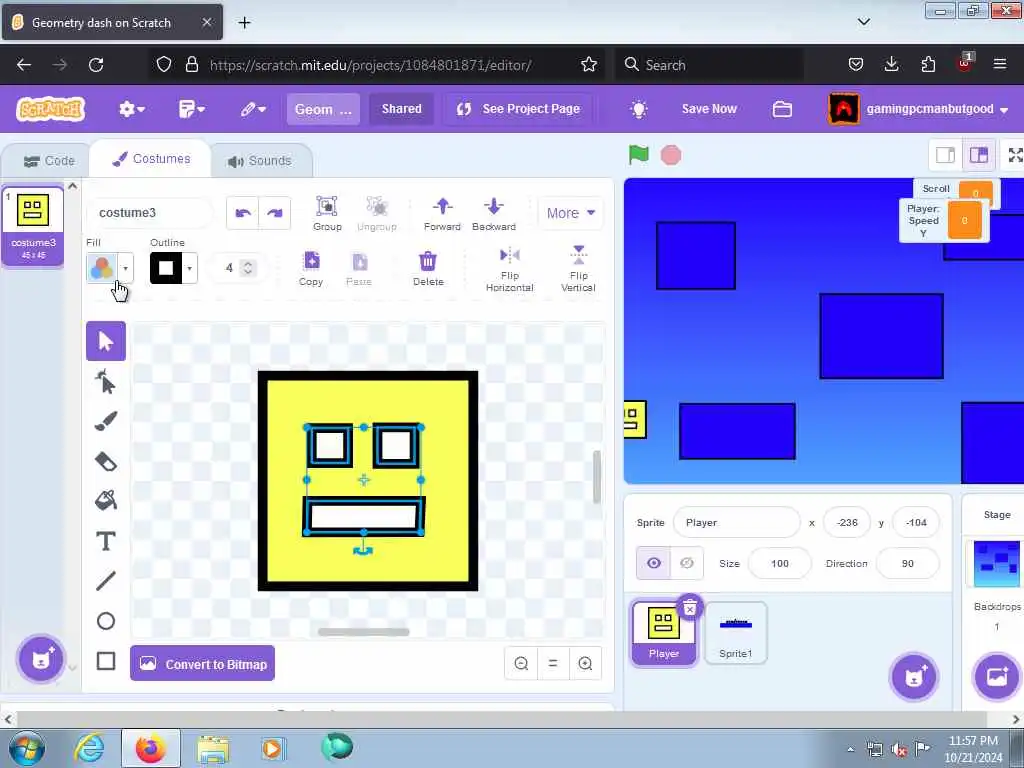The height and width of the screenshot is (768, 1024).
Task: Click the green flag to run
Action: 639,155
